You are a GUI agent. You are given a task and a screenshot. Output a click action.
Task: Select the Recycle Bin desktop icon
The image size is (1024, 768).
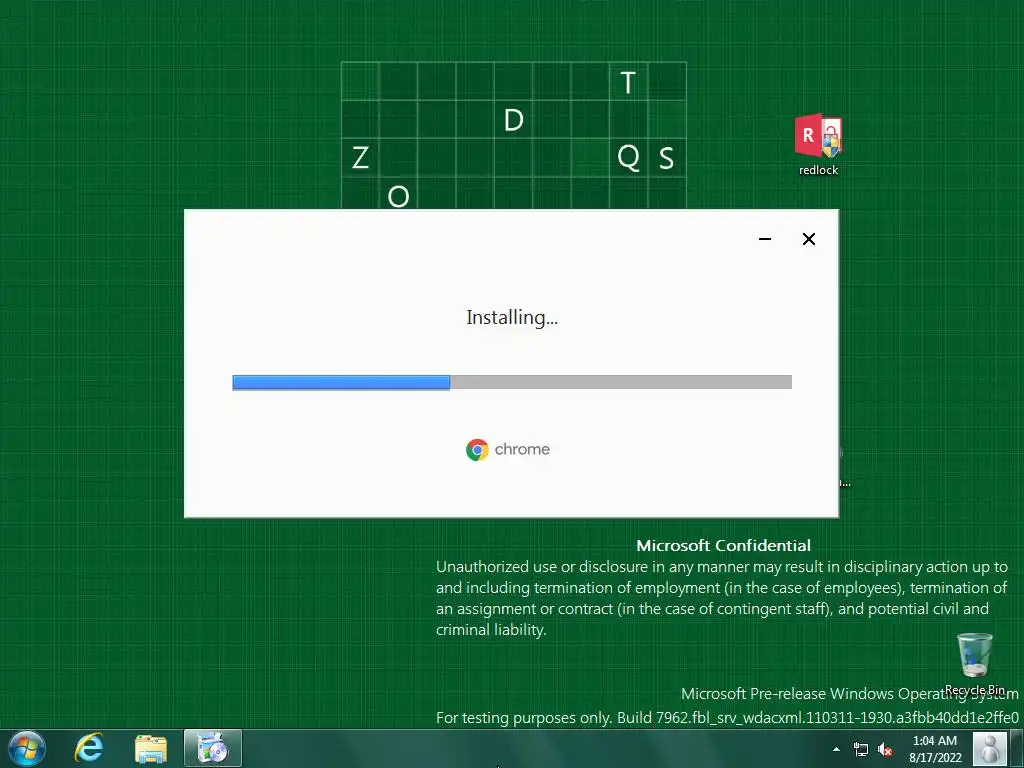pos(974,664)
